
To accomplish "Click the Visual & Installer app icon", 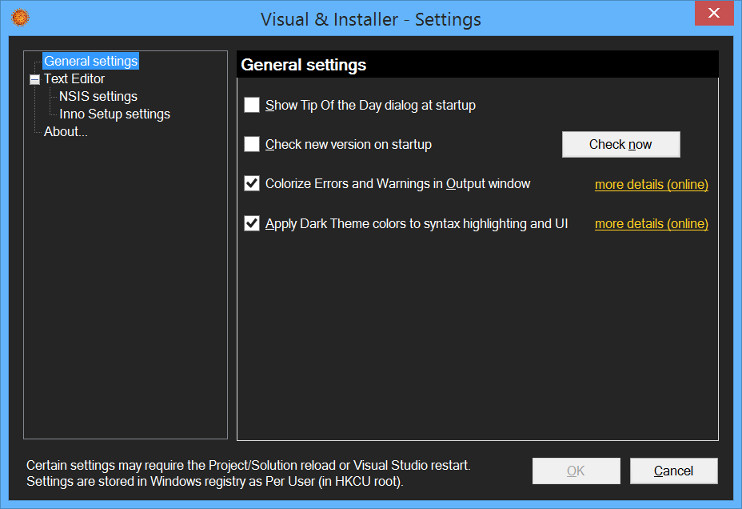I will click(20, 18).
